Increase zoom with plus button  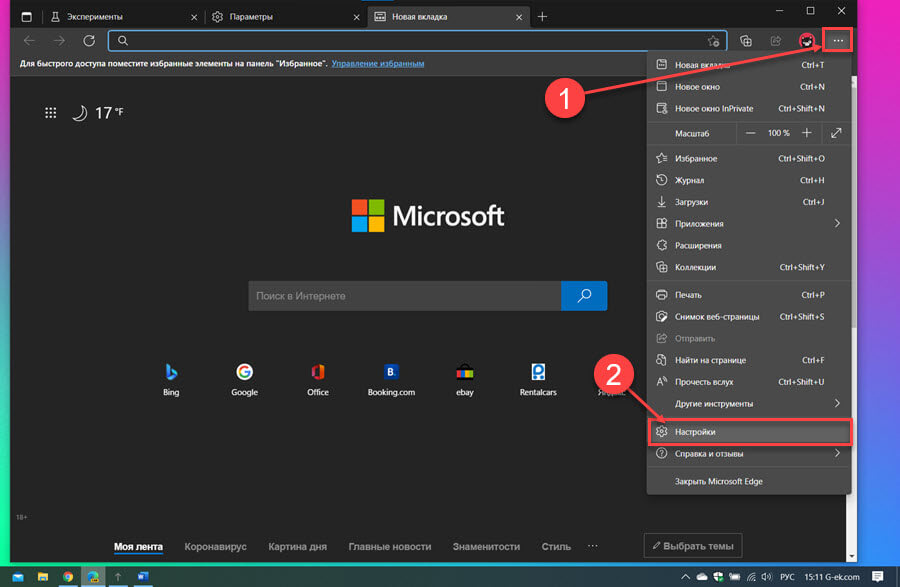[806, 133]
